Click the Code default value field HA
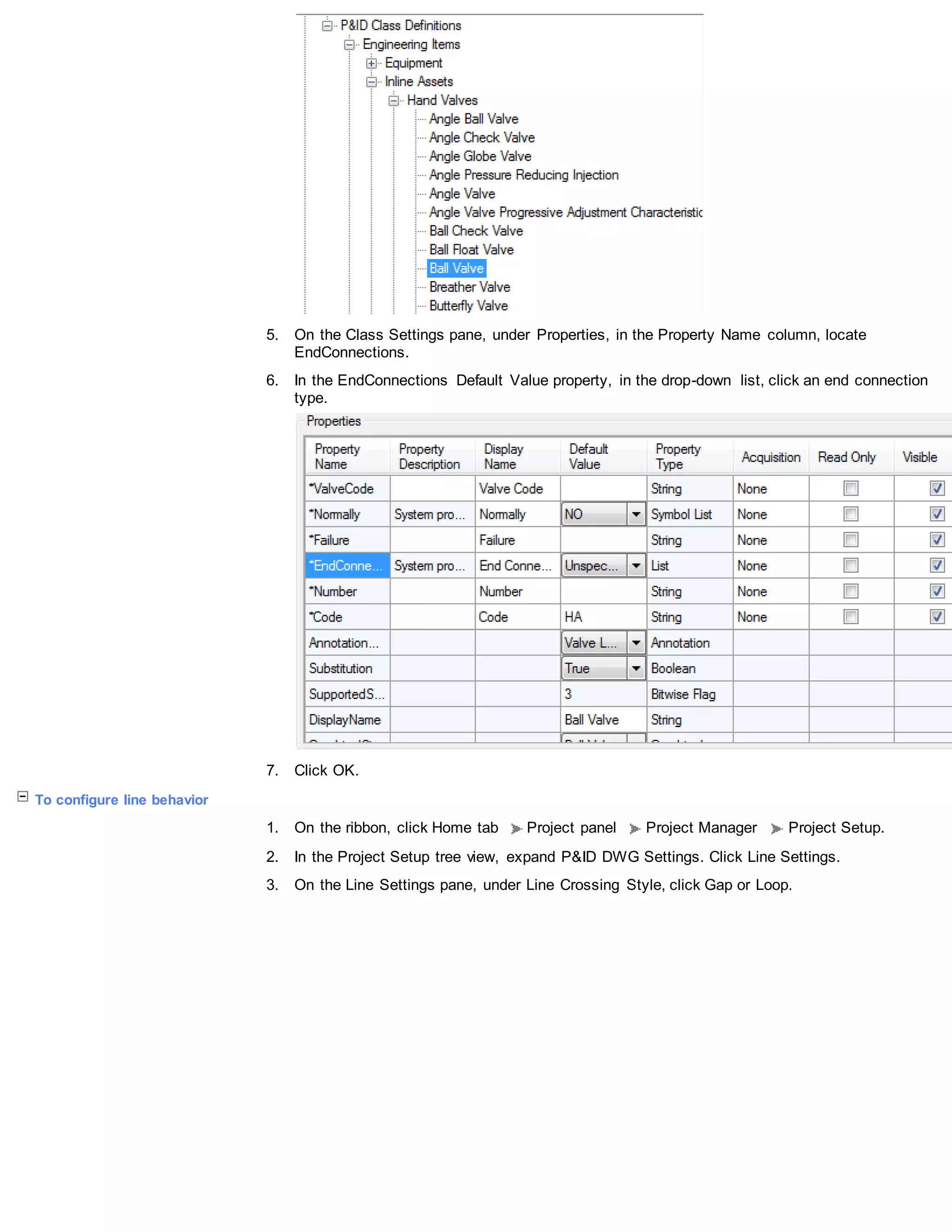 (603, 617)
